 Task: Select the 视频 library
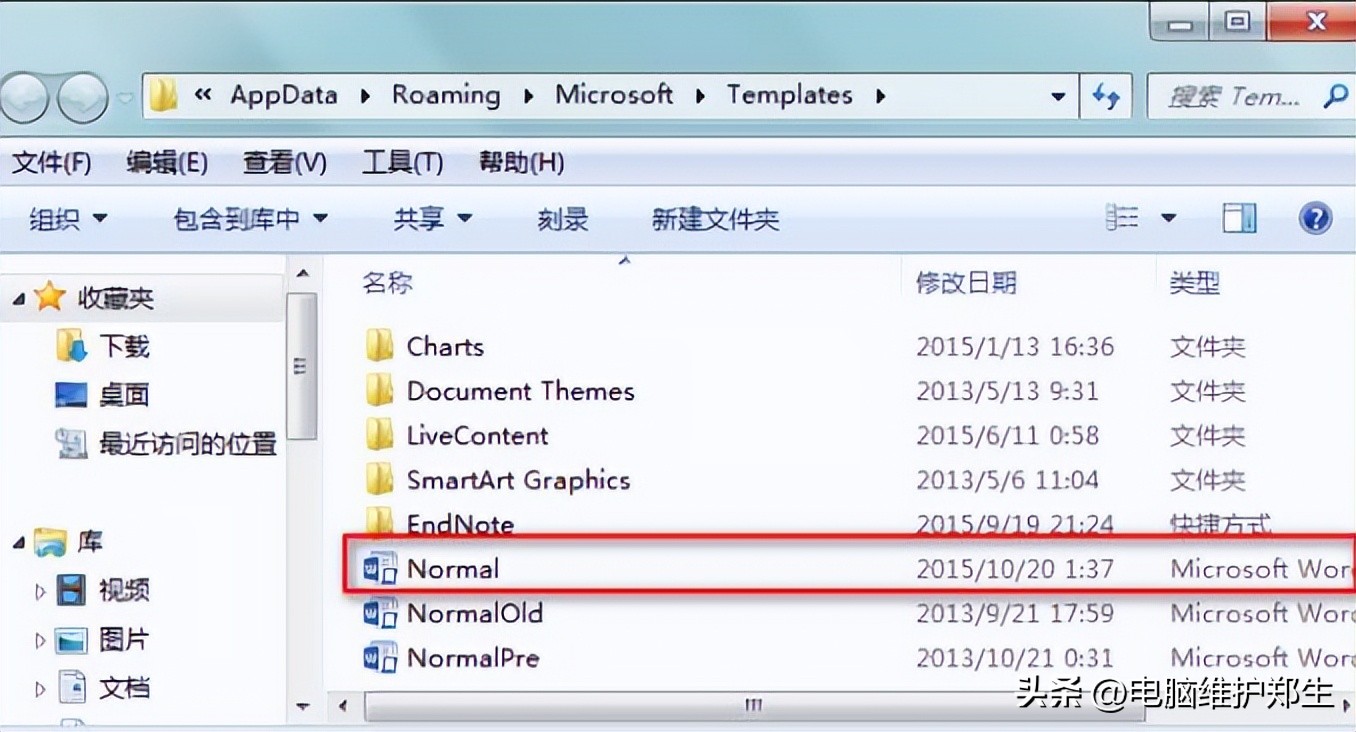pyautogui.click(x=124, y=590)
